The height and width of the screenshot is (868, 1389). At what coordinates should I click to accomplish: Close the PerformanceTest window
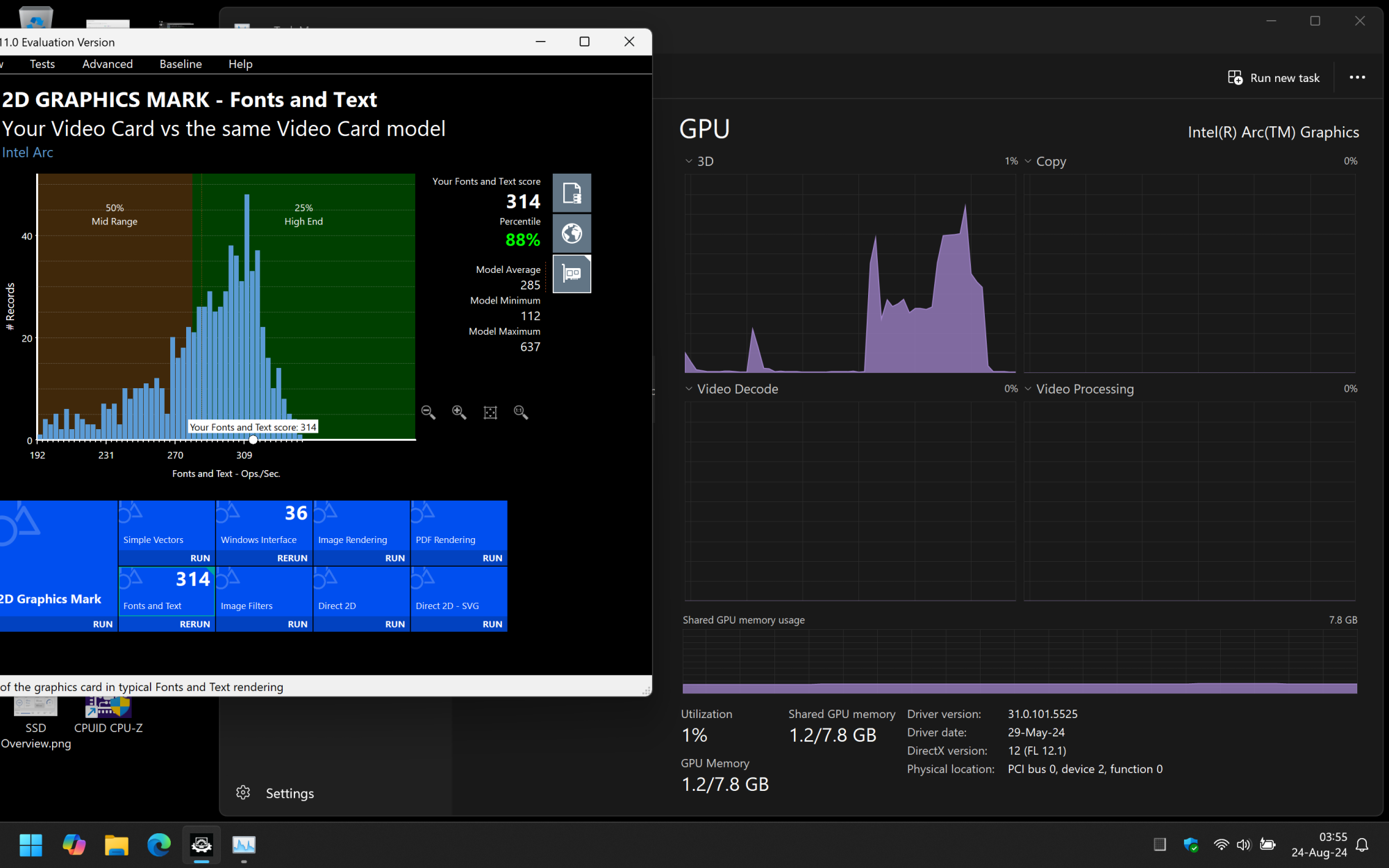point(629,42)
